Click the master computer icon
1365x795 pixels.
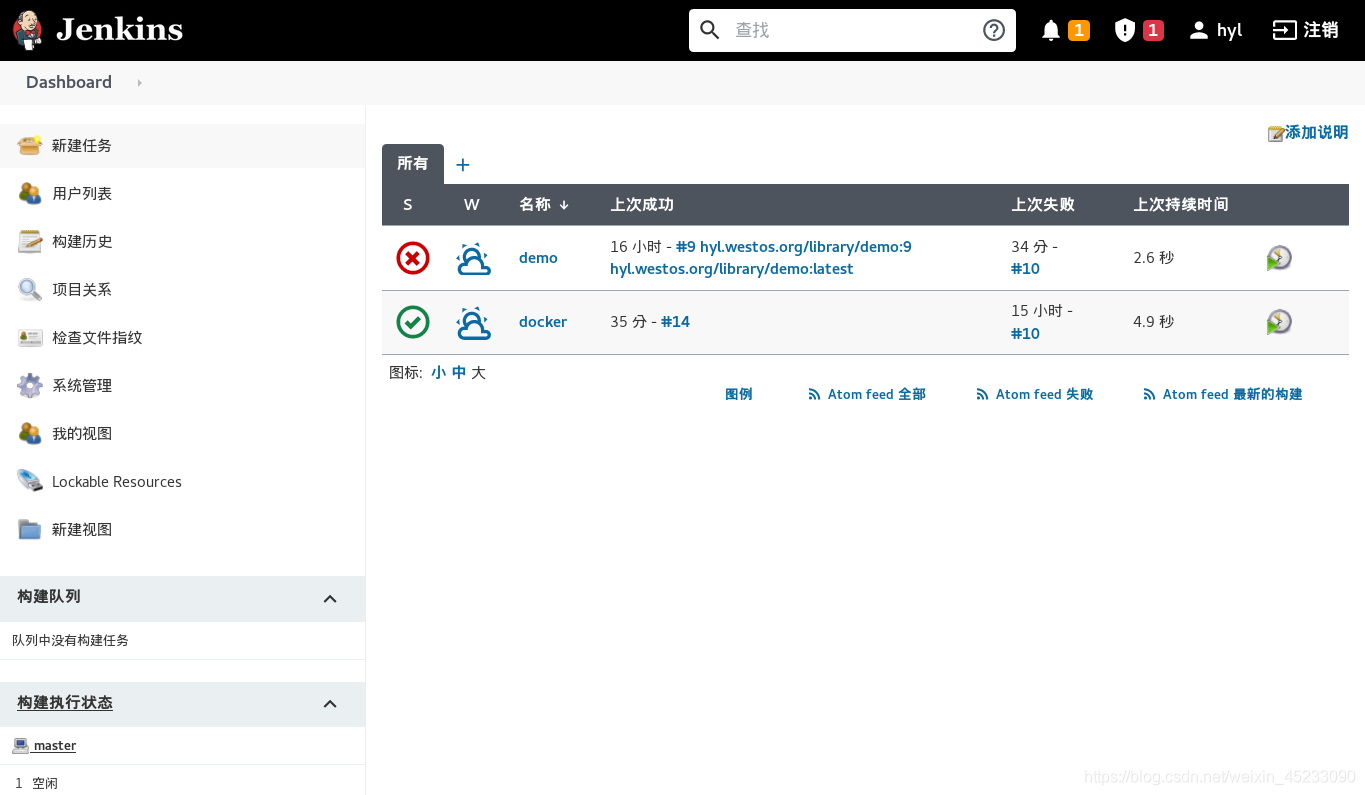tap(20, 745)
